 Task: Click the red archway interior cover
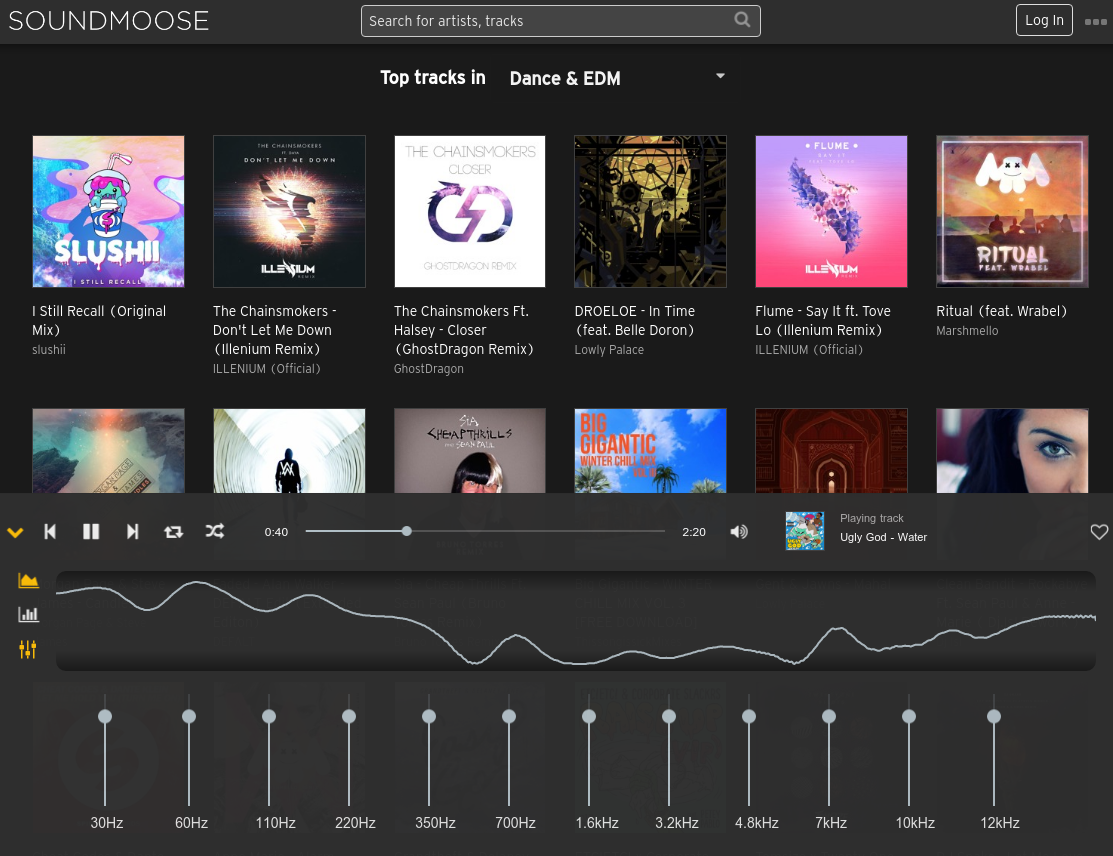pyautogui.click(x=831, y=451)
